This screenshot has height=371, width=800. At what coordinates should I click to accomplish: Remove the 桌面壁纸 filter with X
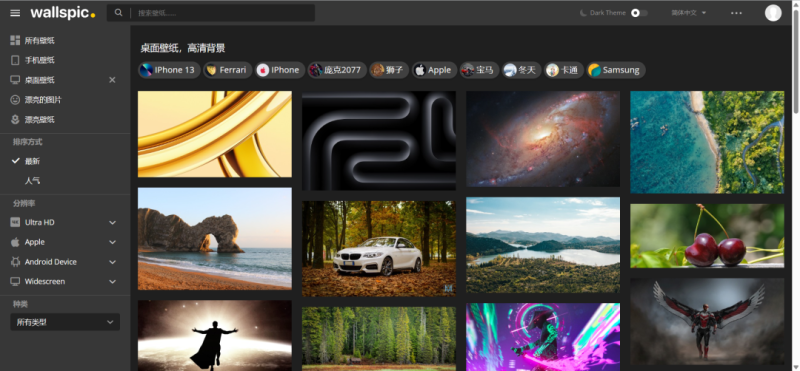(112, 80)
